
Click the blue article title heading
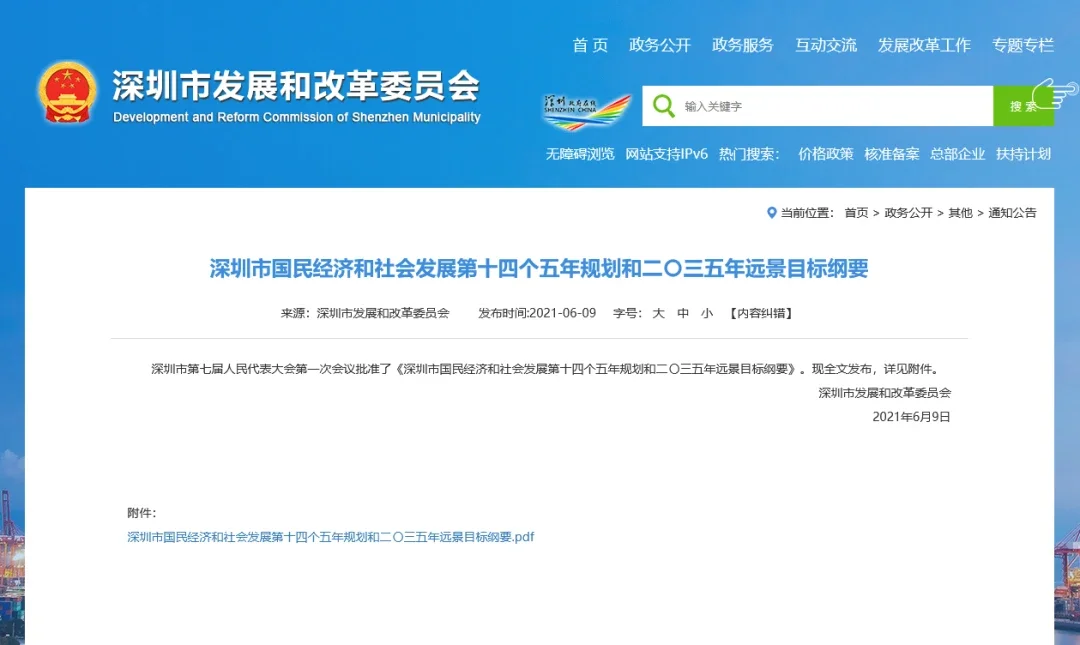coord(539,269)
